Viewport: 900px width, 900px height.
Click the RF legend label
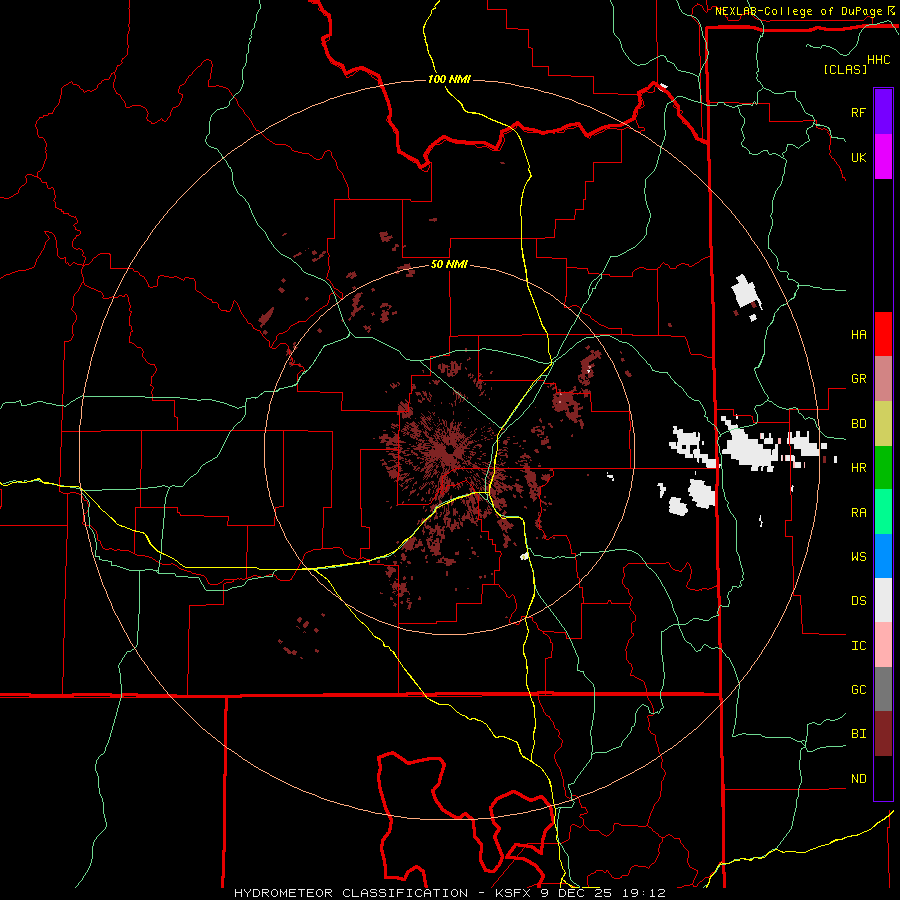[x=858, y=112]
